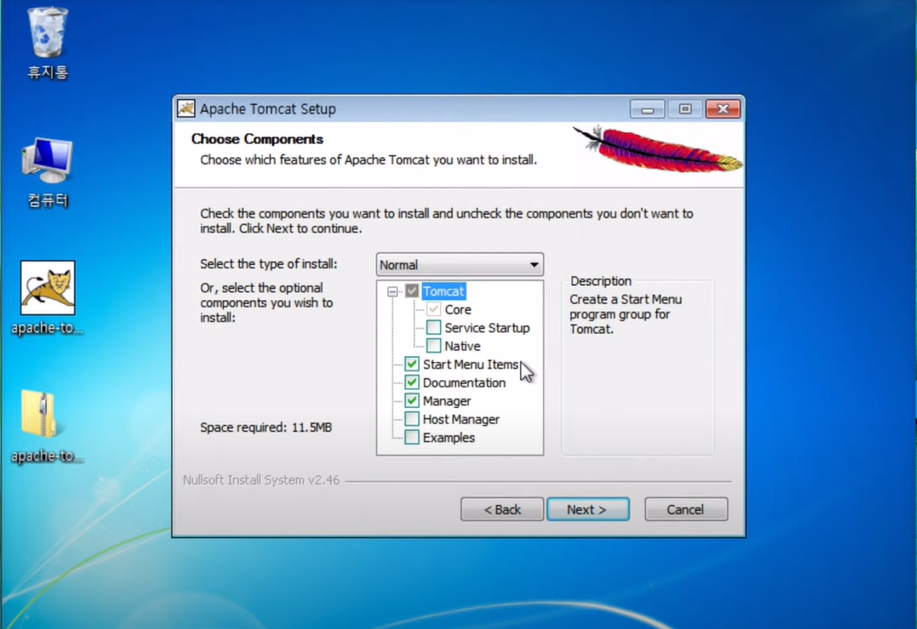Select the Documentation tree label
This screenshot has width=917, height=629.
point(464,383)
